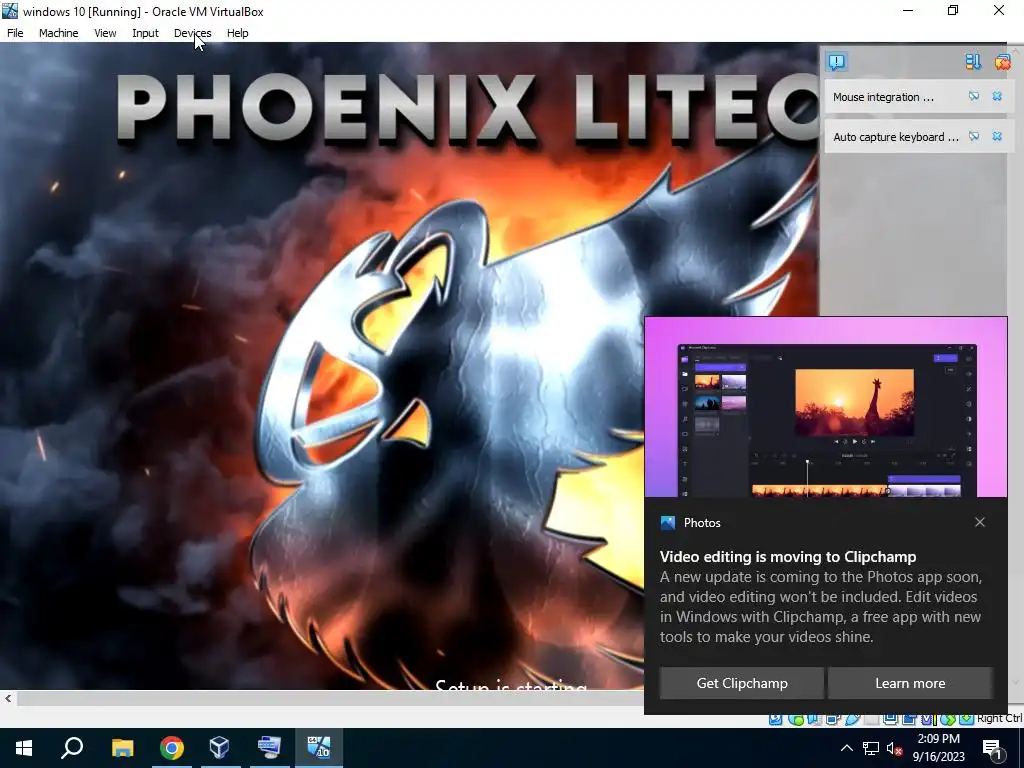Click the VM horizontal scrollbar left arrow
This screenshot has height=768, width=1024.
pyautogui.click(x=8, y=699)
